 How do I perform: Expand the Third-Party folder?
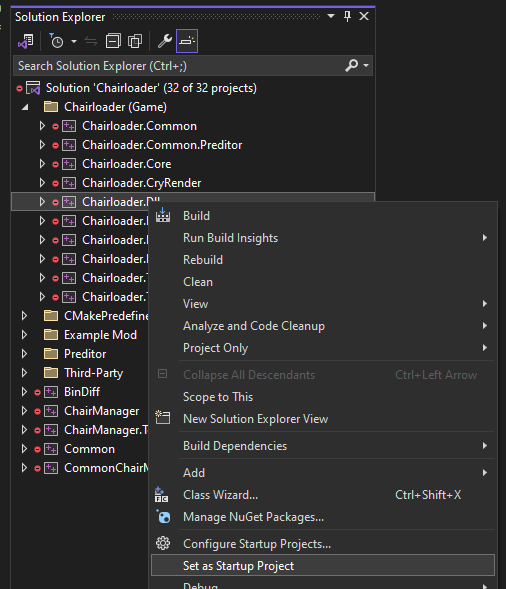[24, 373]
